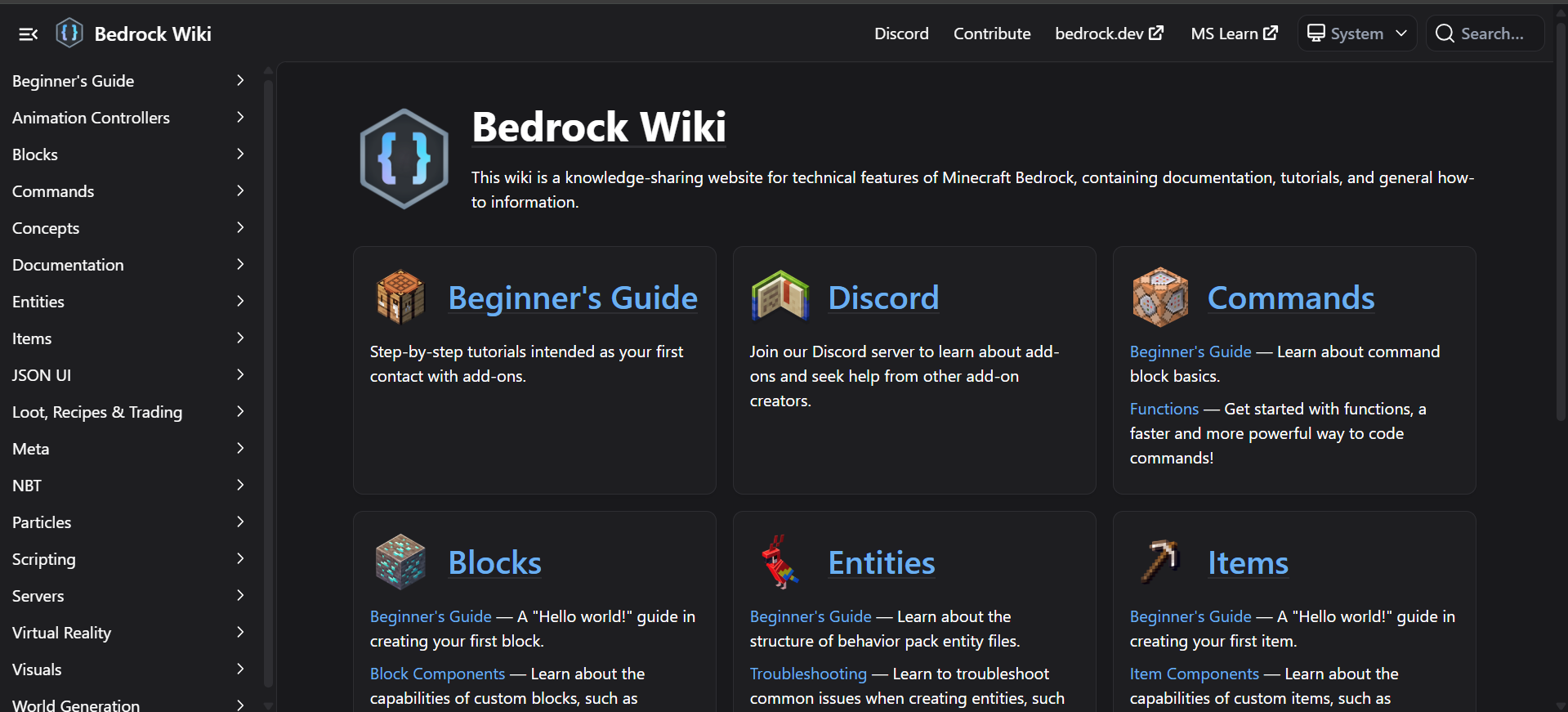
Task: Expand the Particles sidebar chevron
Action: (x=240, y=522)
